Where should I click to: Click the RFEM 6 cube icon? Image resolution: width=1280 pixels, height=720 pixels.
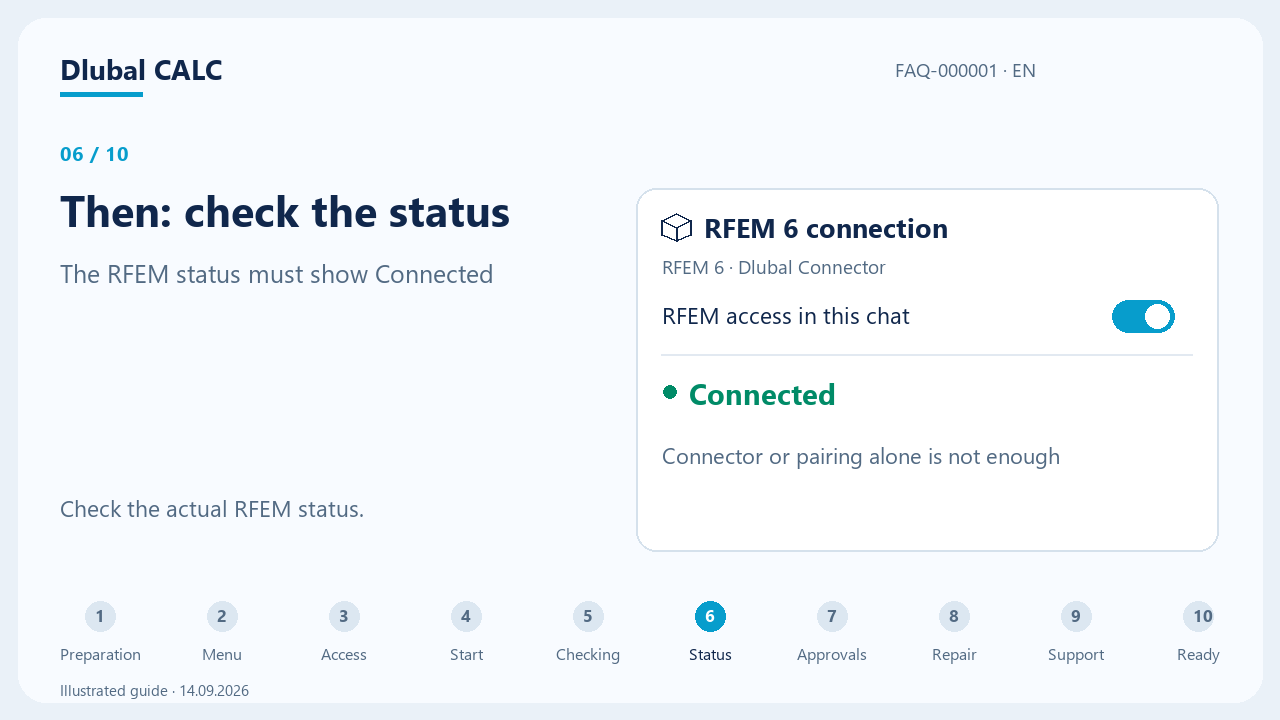[x=677, y=228]
